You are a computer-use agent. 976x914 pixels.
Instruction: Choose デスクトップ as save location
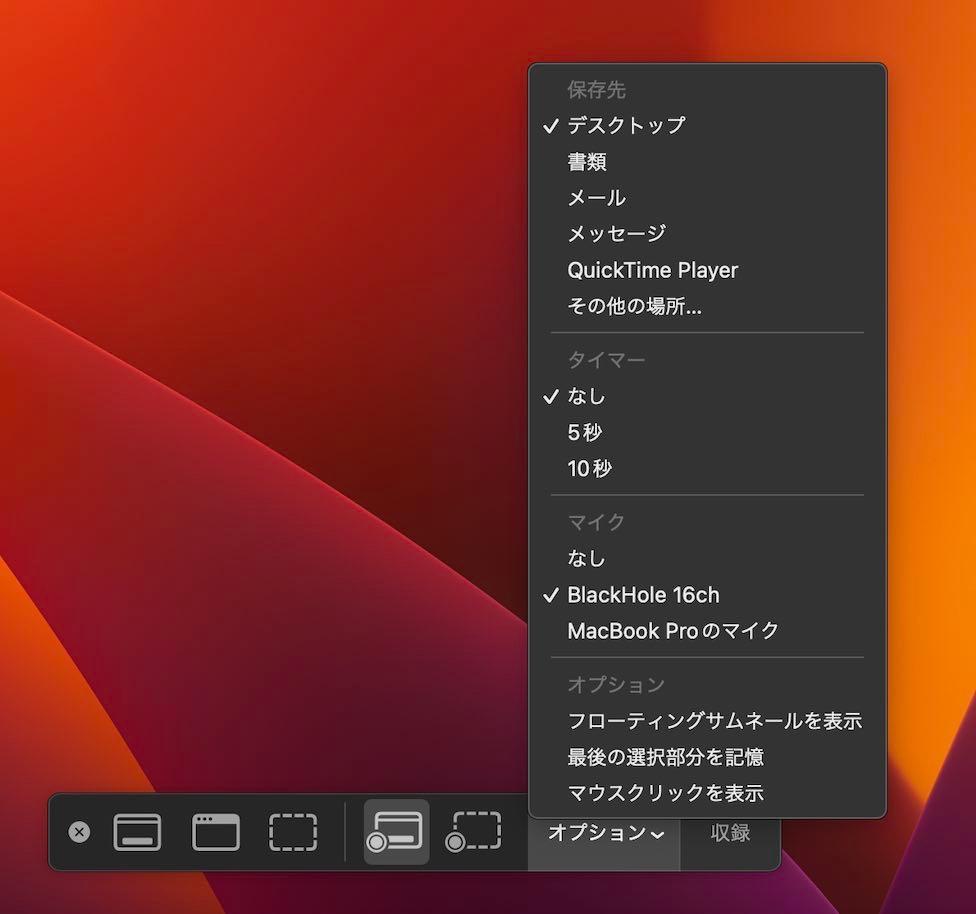[707, 126]
